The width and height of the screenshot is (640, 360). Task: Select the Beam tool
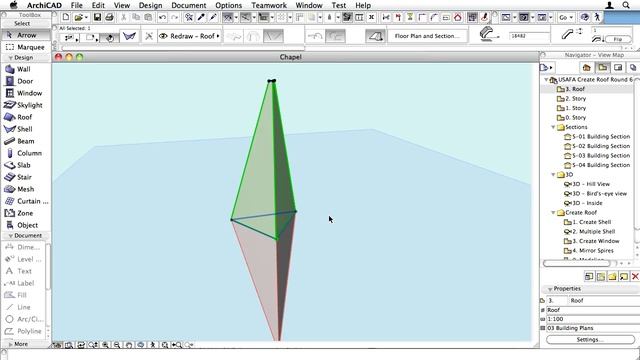coord(25,141)
